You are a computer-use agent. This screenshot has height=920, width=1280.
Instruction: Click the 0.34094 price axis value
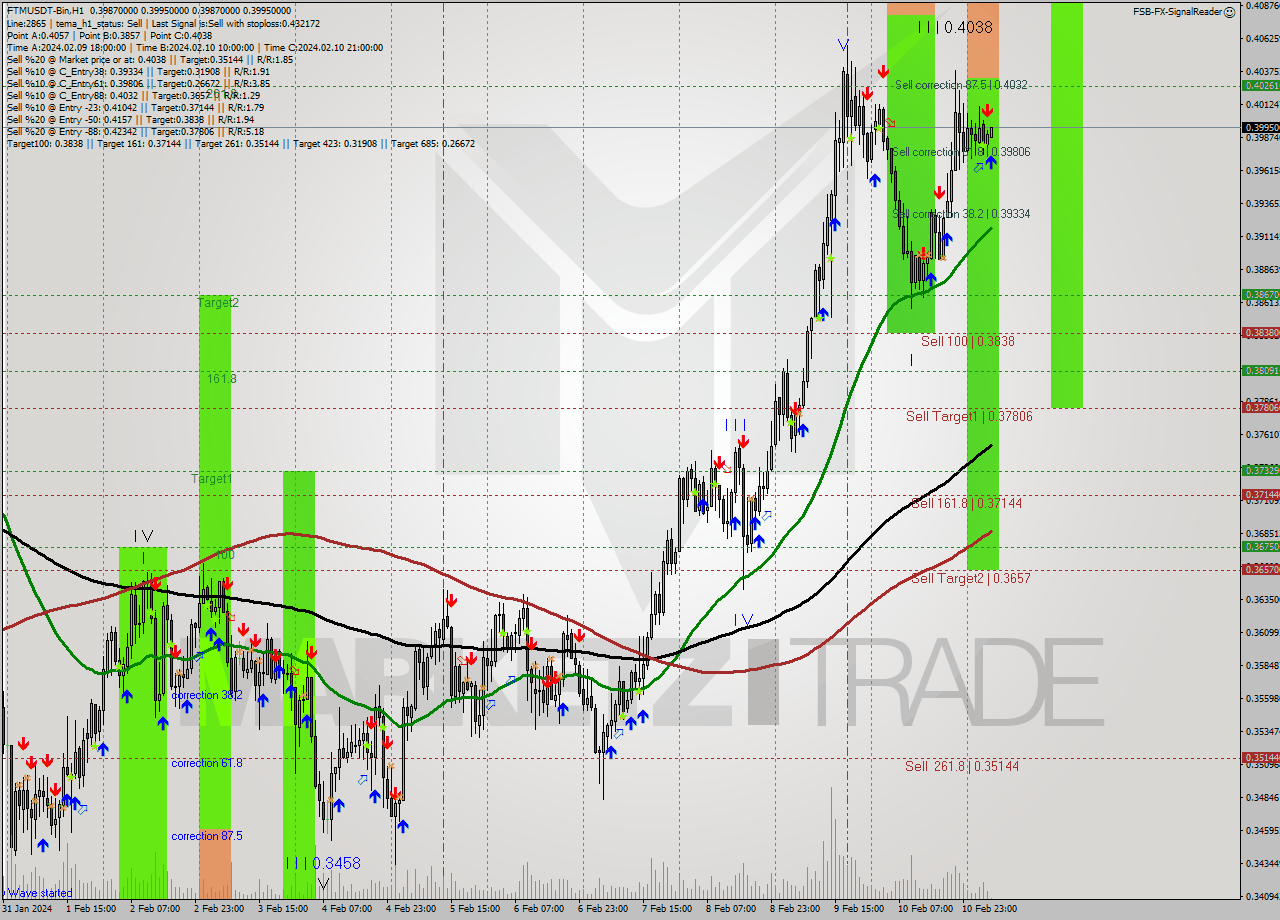coord(1262,896)
